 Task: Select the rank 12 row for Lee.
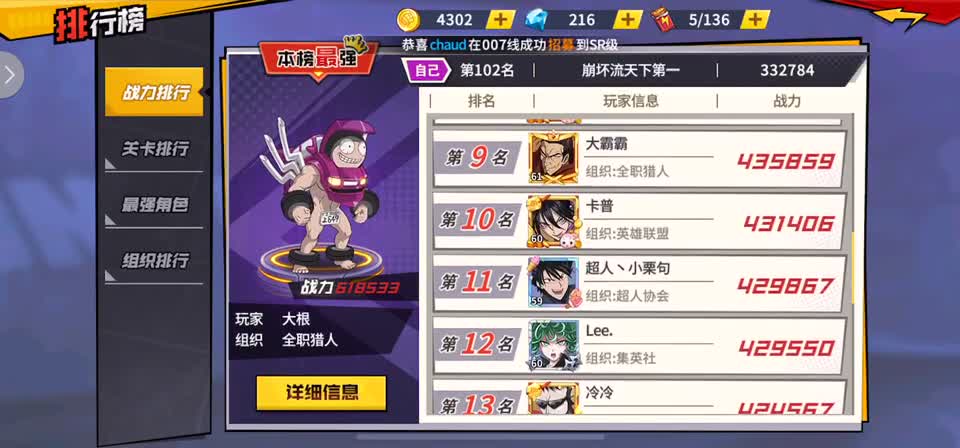click(639, 346)
